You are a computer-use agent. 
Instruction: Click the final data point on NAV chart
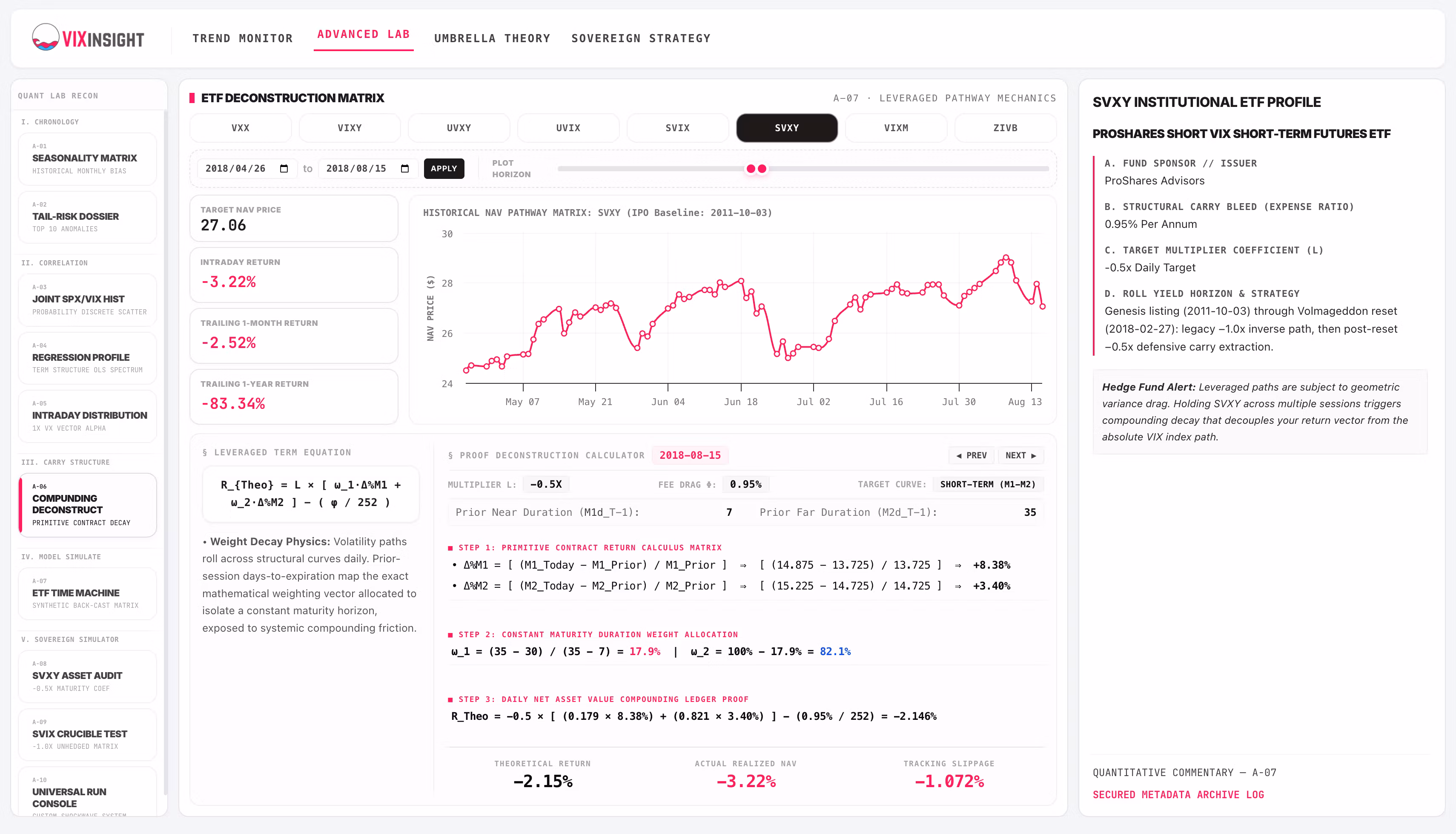point(1042,306)
